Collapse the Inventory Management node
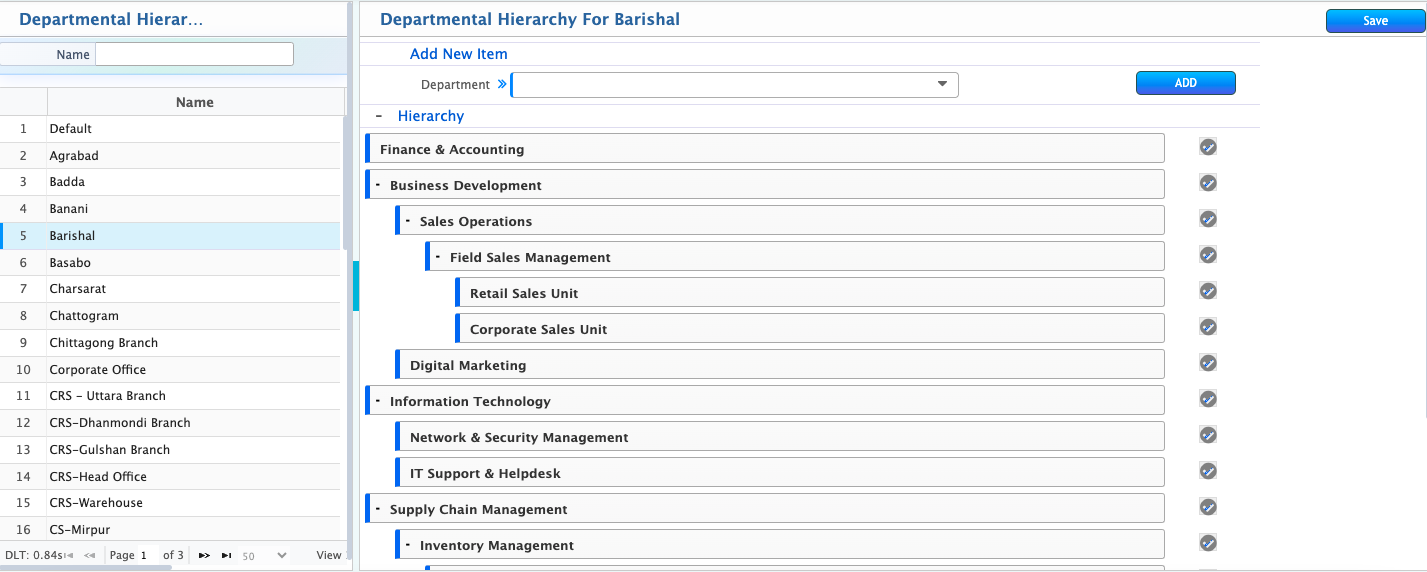1427x572 pixels. tap(408, 545)
